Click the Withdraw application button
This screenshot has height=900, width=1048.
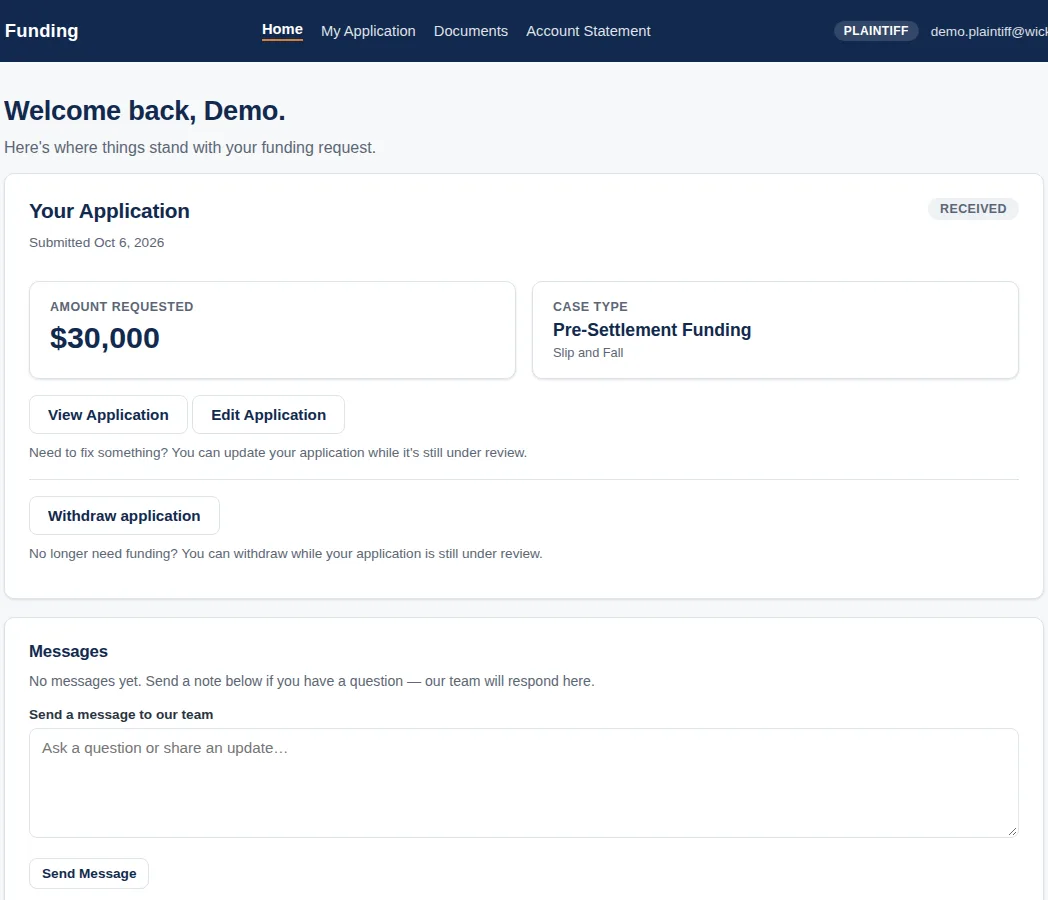pos(124,516)
